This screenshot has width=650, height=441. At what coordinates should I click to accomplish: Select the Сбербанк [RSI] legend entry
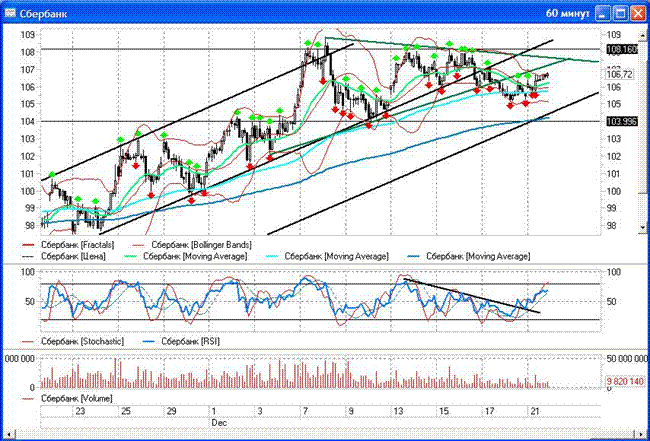(181, 342)
